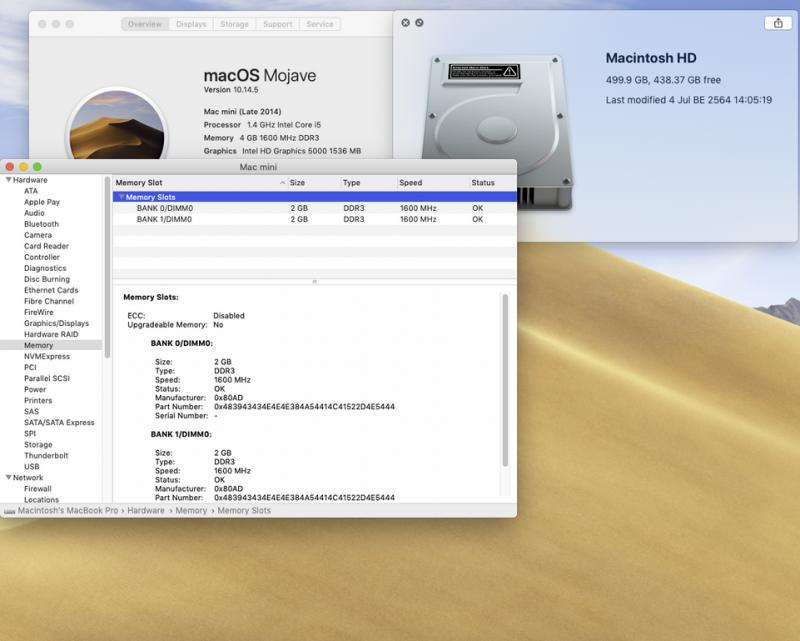Switch to the Overview tab
800x641 pixels.
click(145, 24)
